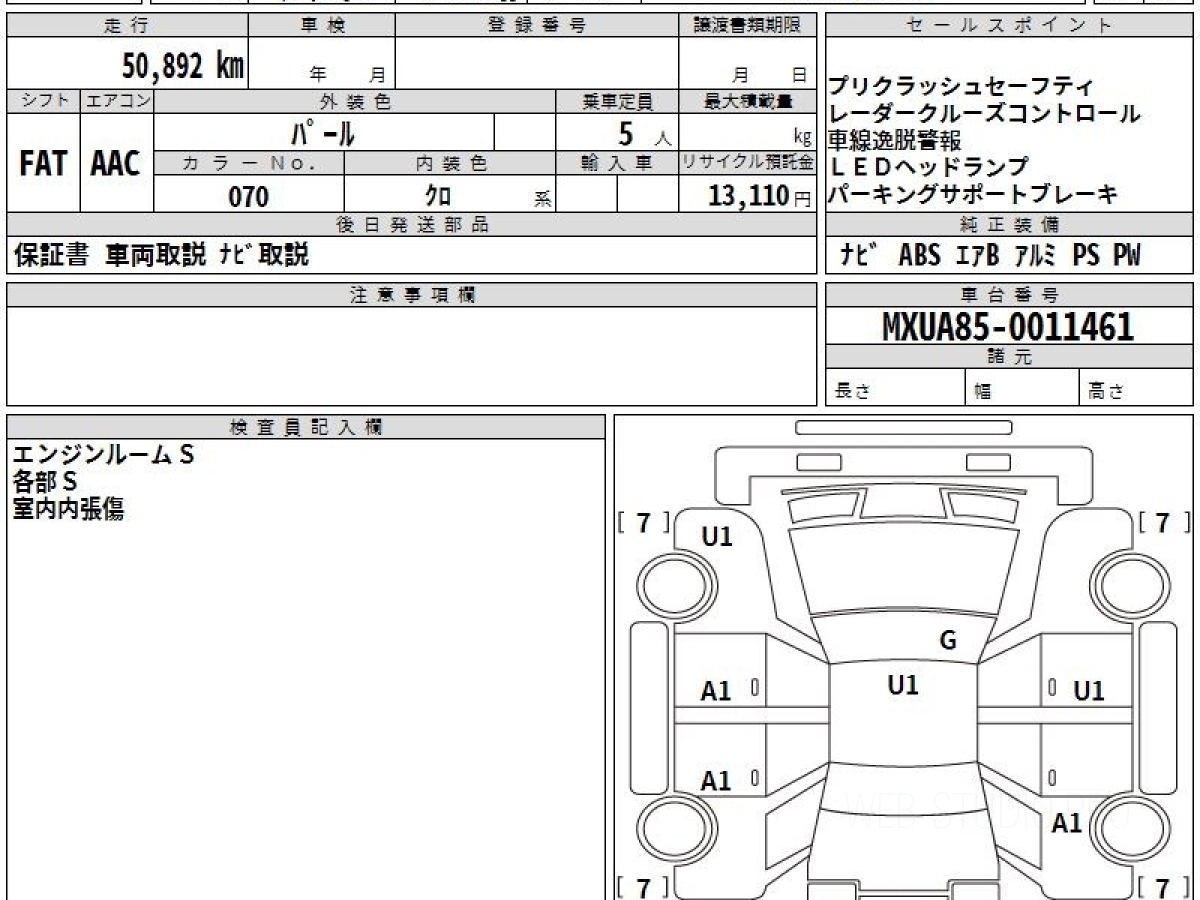Select the PS equipment label
1200x900 pixels.
[x=1087, y=256]
